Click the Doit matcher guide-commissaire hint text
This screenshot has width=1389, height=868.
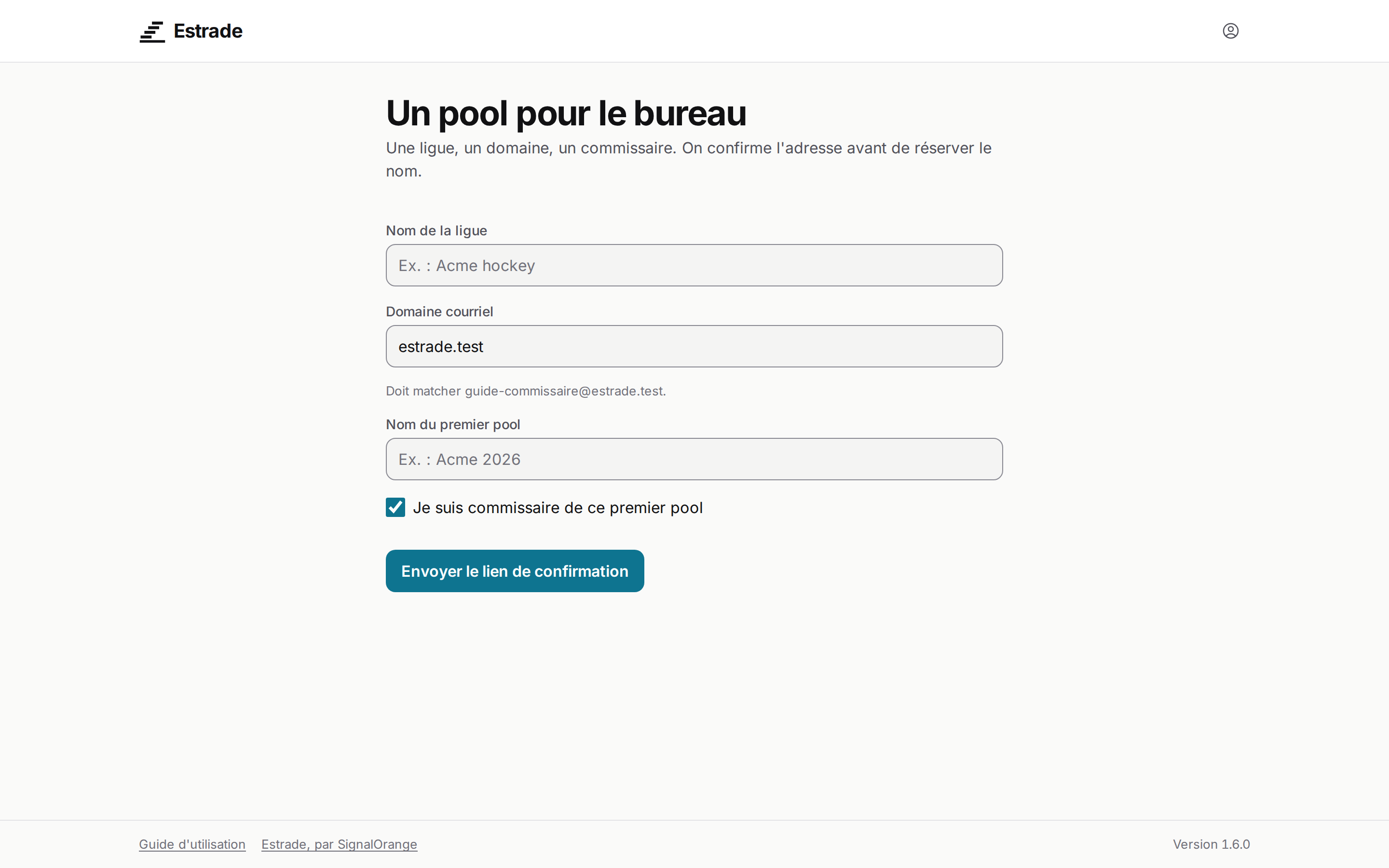click(x=526, y=392)
